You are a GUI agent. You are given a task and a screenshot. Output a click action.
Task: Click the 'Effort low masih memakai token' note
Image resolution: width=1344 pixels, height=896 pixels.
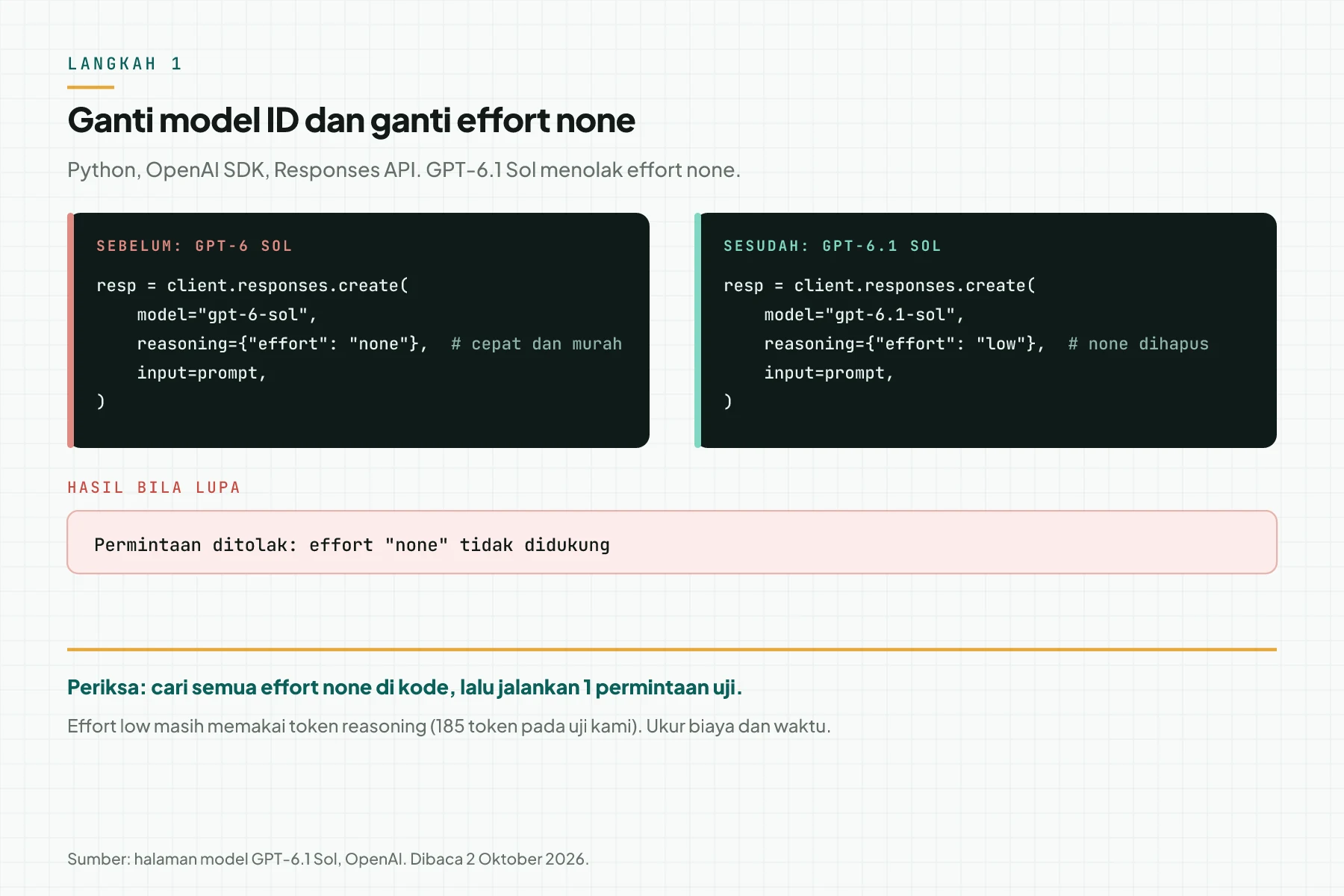[449, 727]
